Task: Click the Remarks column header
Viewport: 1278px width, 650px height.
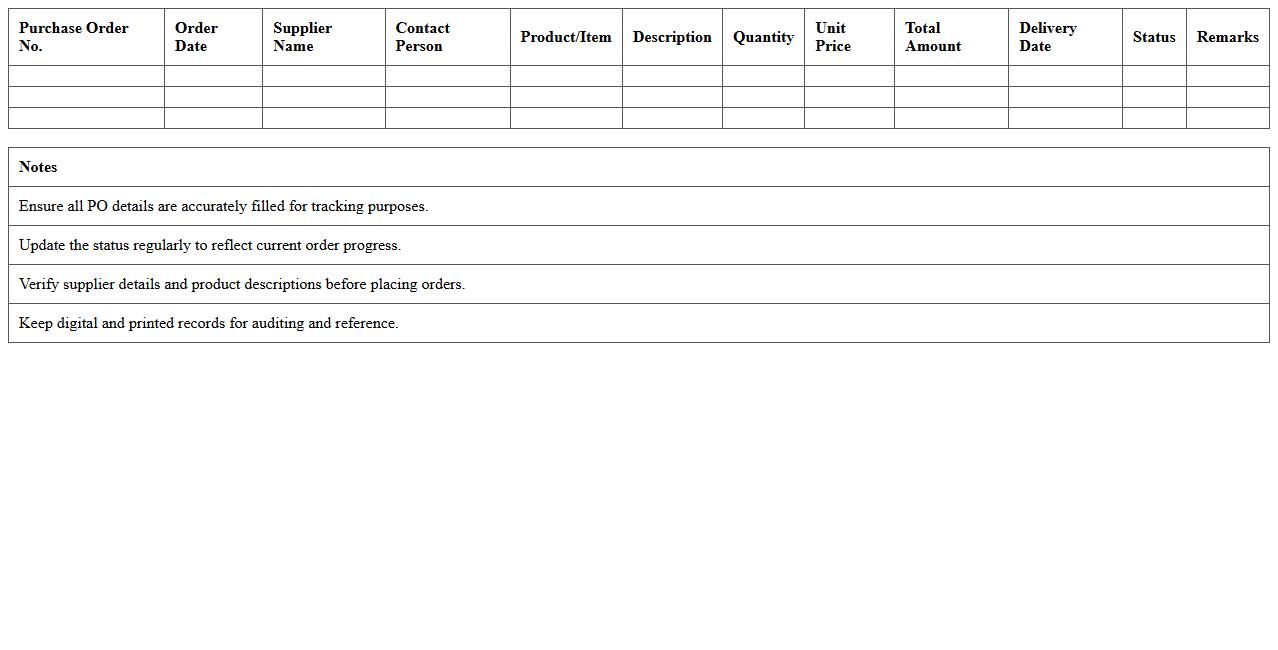Action: pos(1227,37)
